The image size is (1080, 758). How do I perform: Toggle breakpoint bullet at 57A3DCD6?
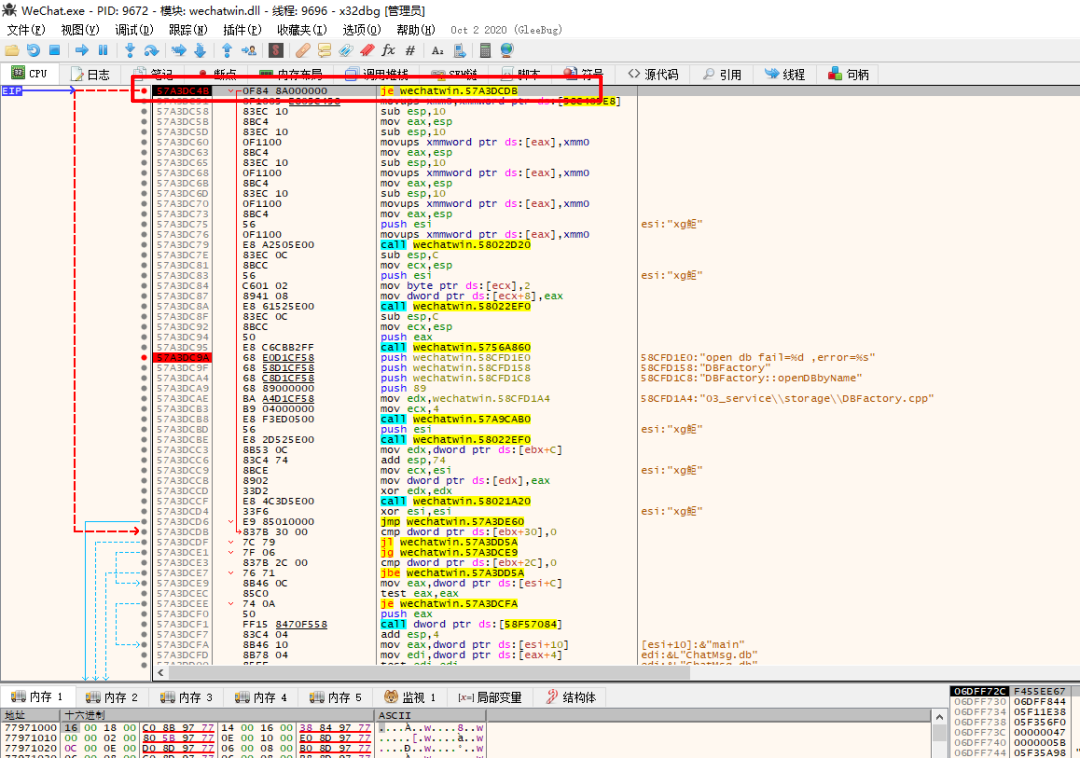pyautogui.click(x=143, y=522)
